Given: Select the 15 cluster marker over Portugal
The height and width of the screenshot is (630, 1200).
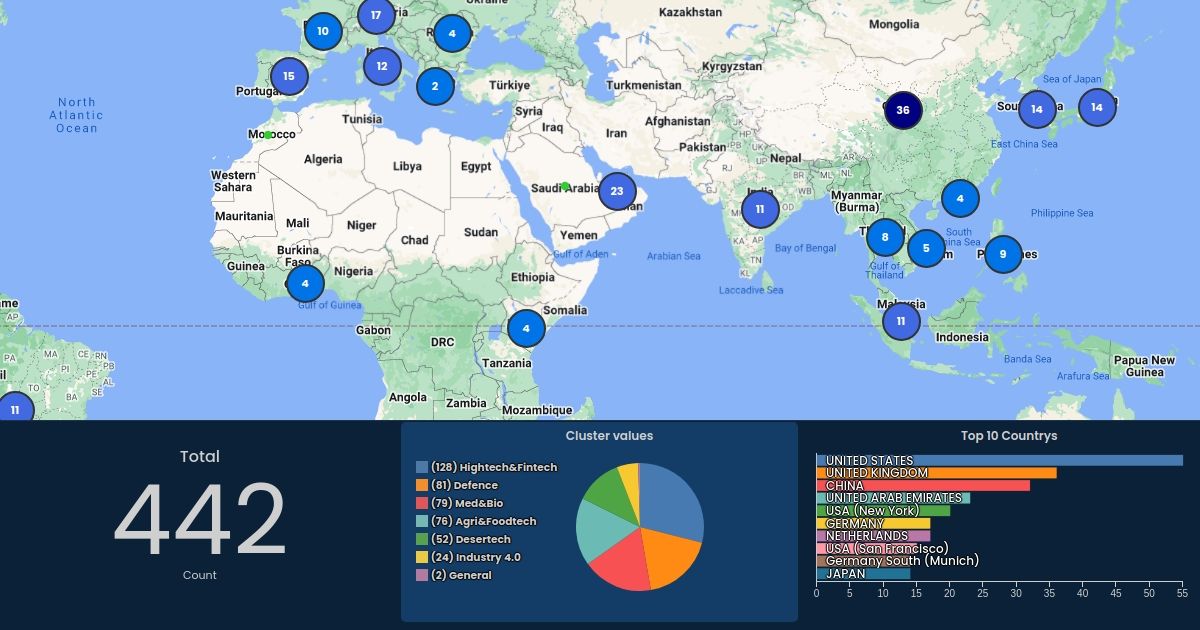Looking at the screenshot, I should point(289,76).
